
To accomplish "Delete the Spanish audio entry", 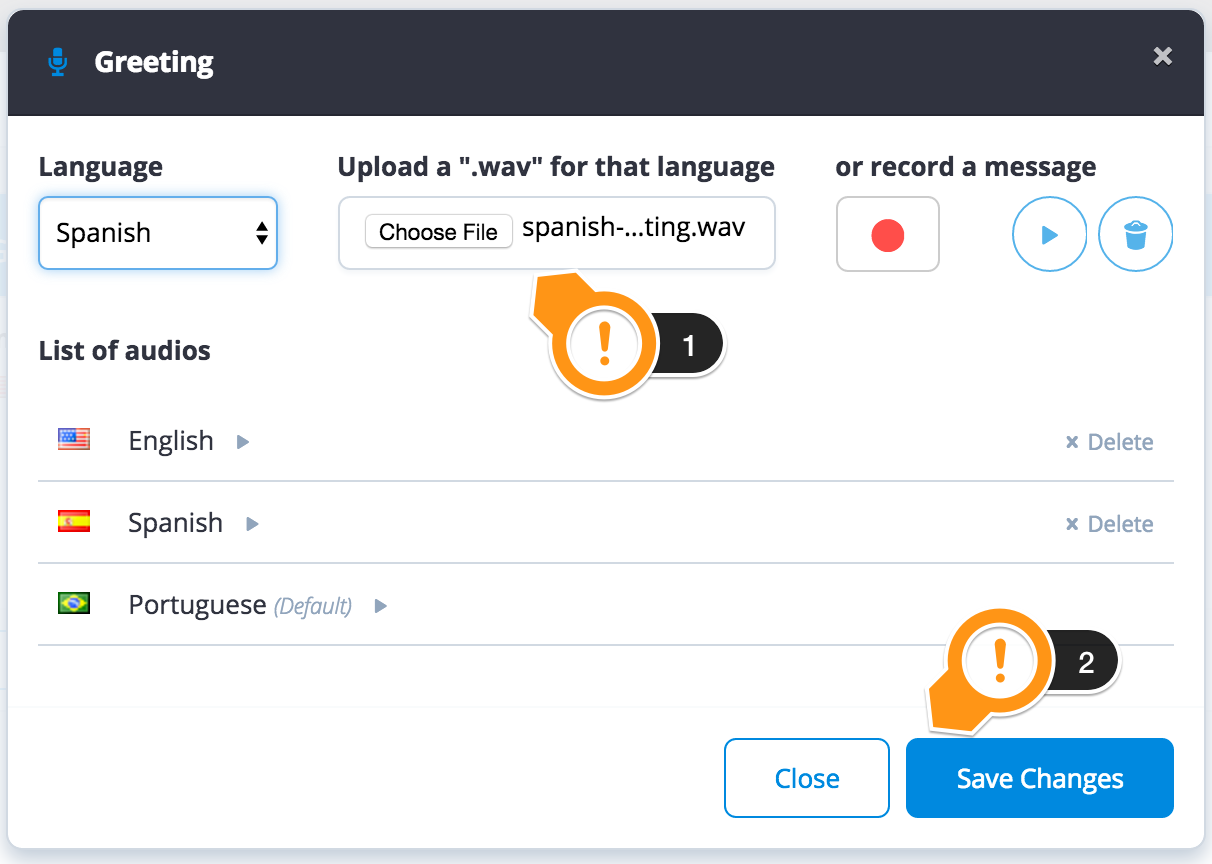I will [1109, 524].
